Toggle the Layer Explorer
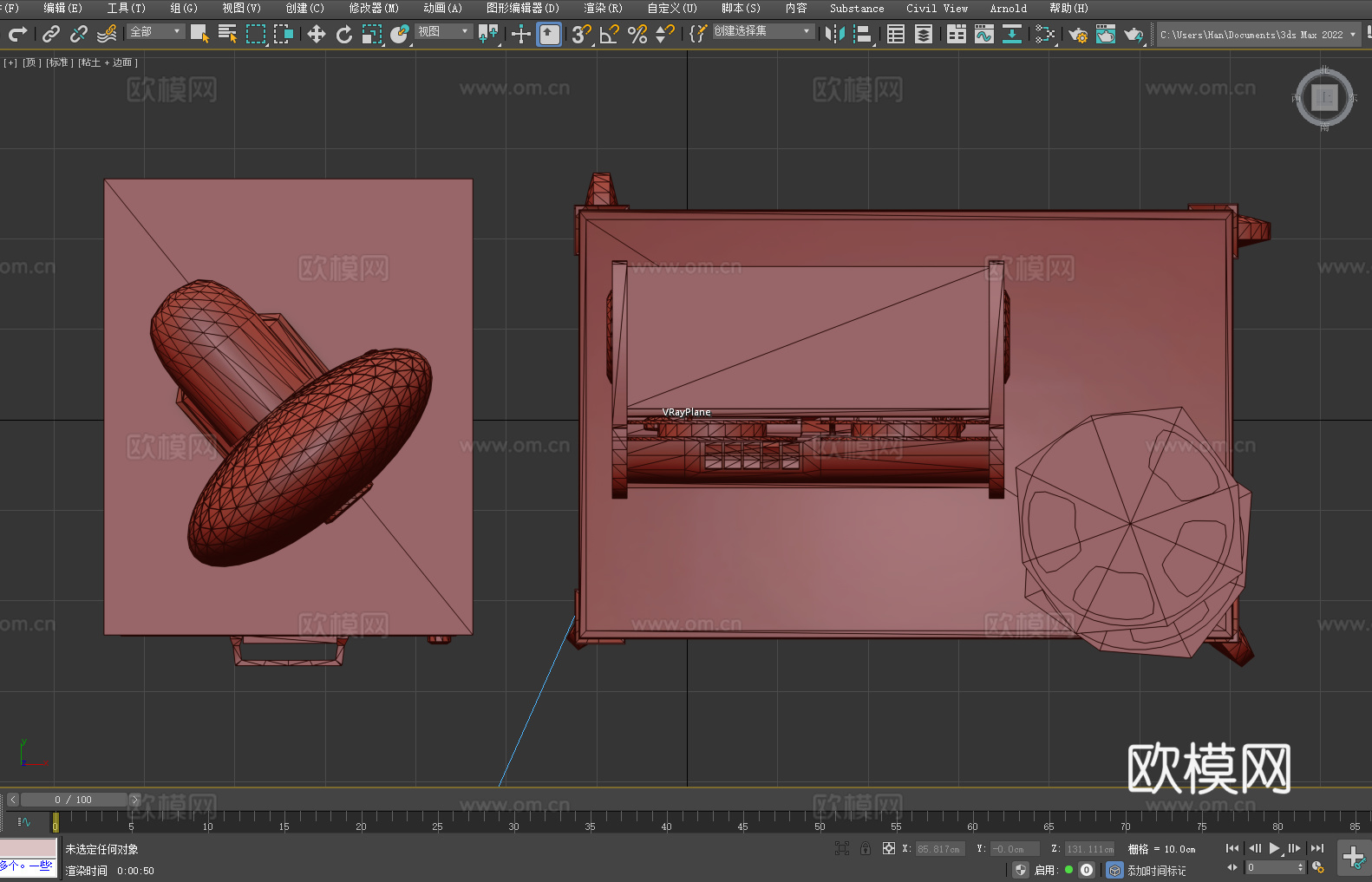The image size is (1372, 882). tap(924, 34)
